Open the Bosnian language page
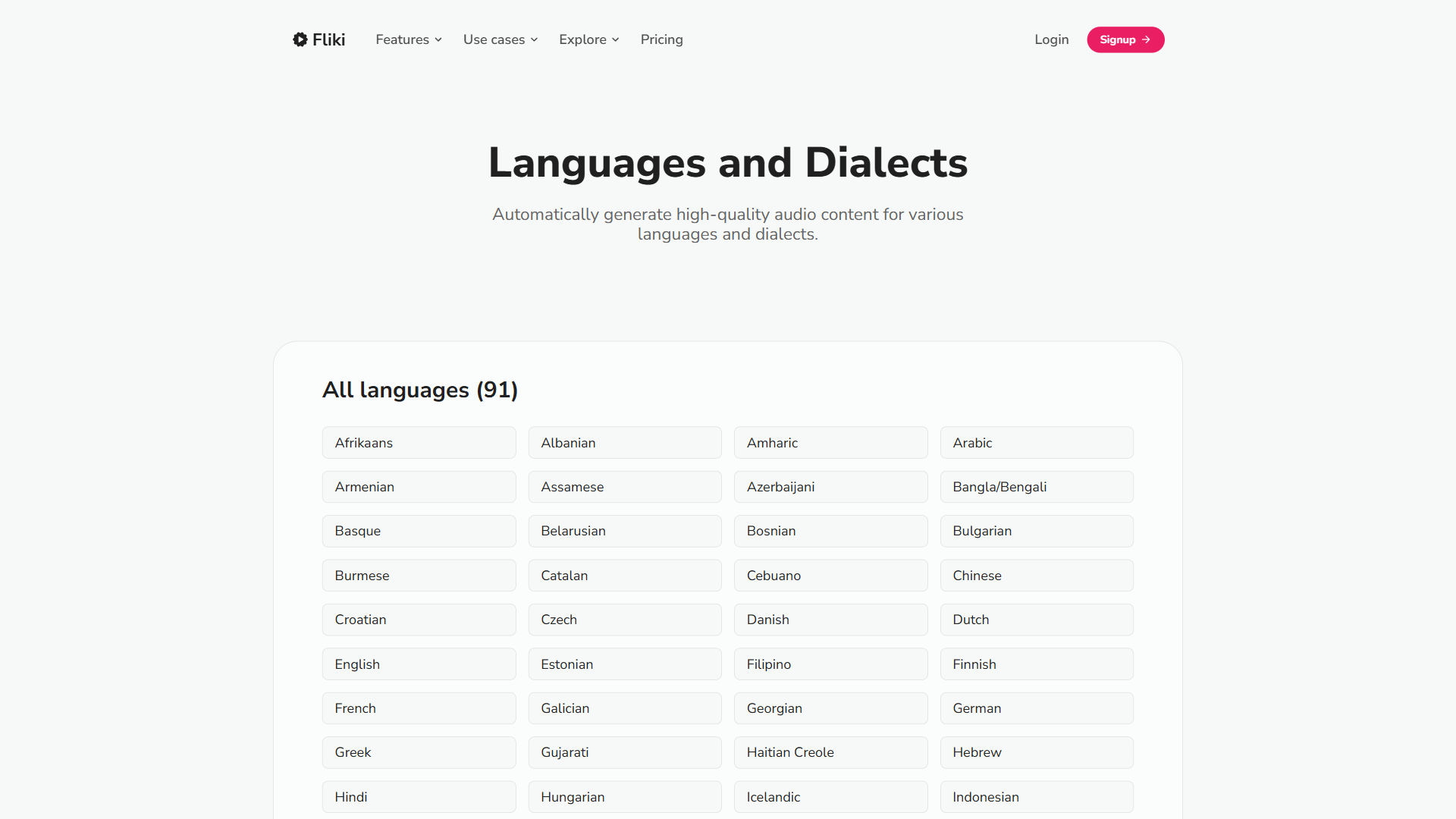This screenshot has height=819, width=1456. tap(831, 531)
